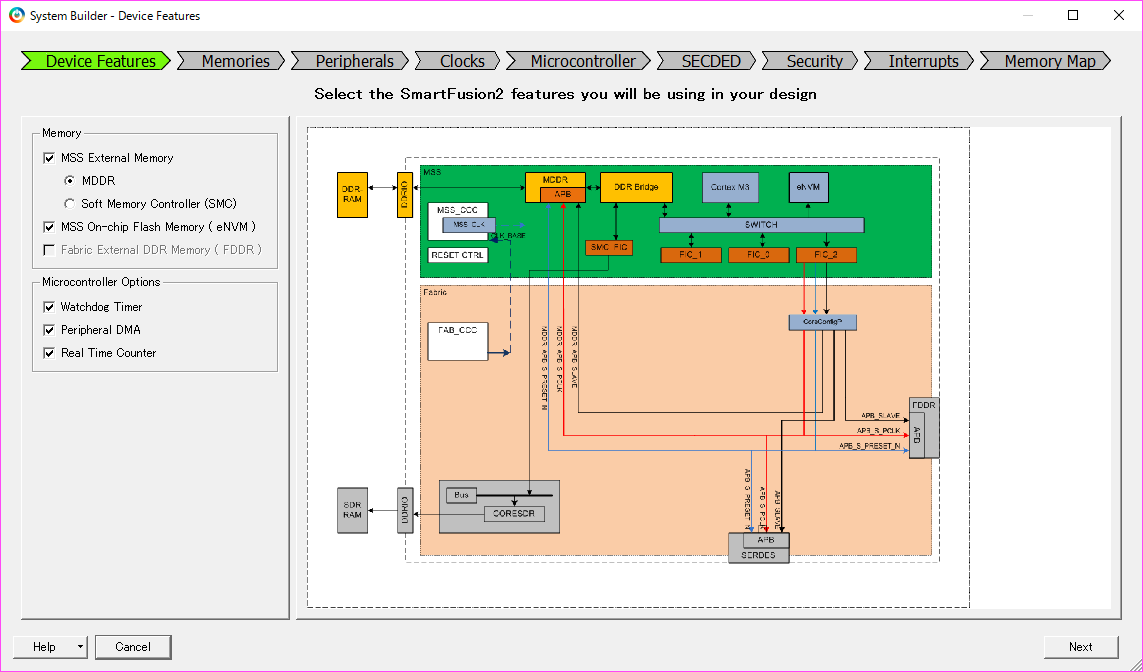Viewport: 1143px width, 672px height.
Task: Click the SWITCH bus block in the diagram
Action: (762, 224)
